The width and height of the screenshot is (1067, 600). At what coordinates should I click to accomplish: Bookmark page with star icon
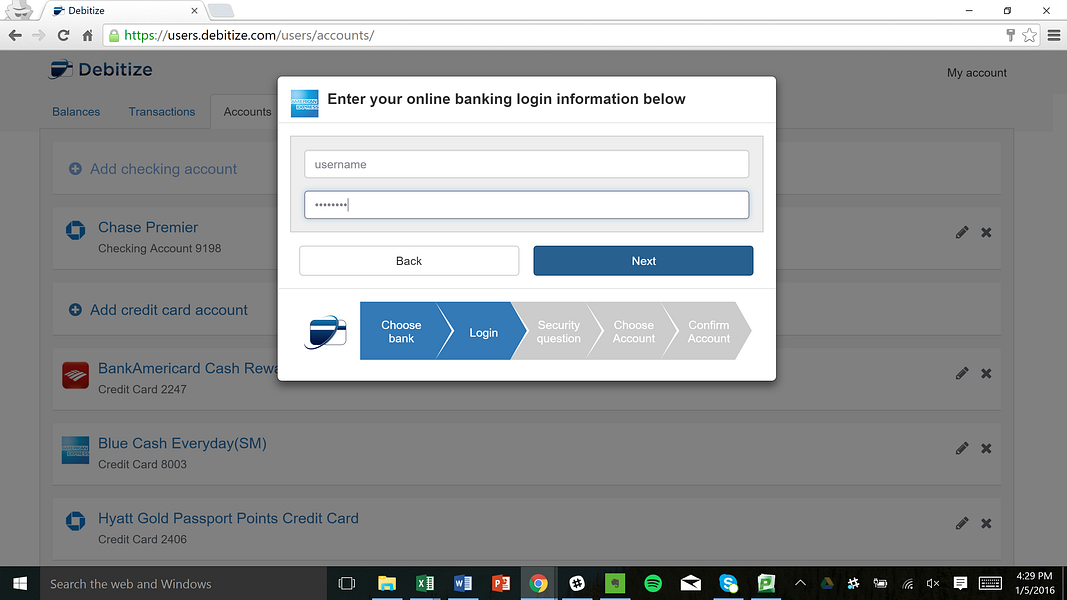[1030, 35]
